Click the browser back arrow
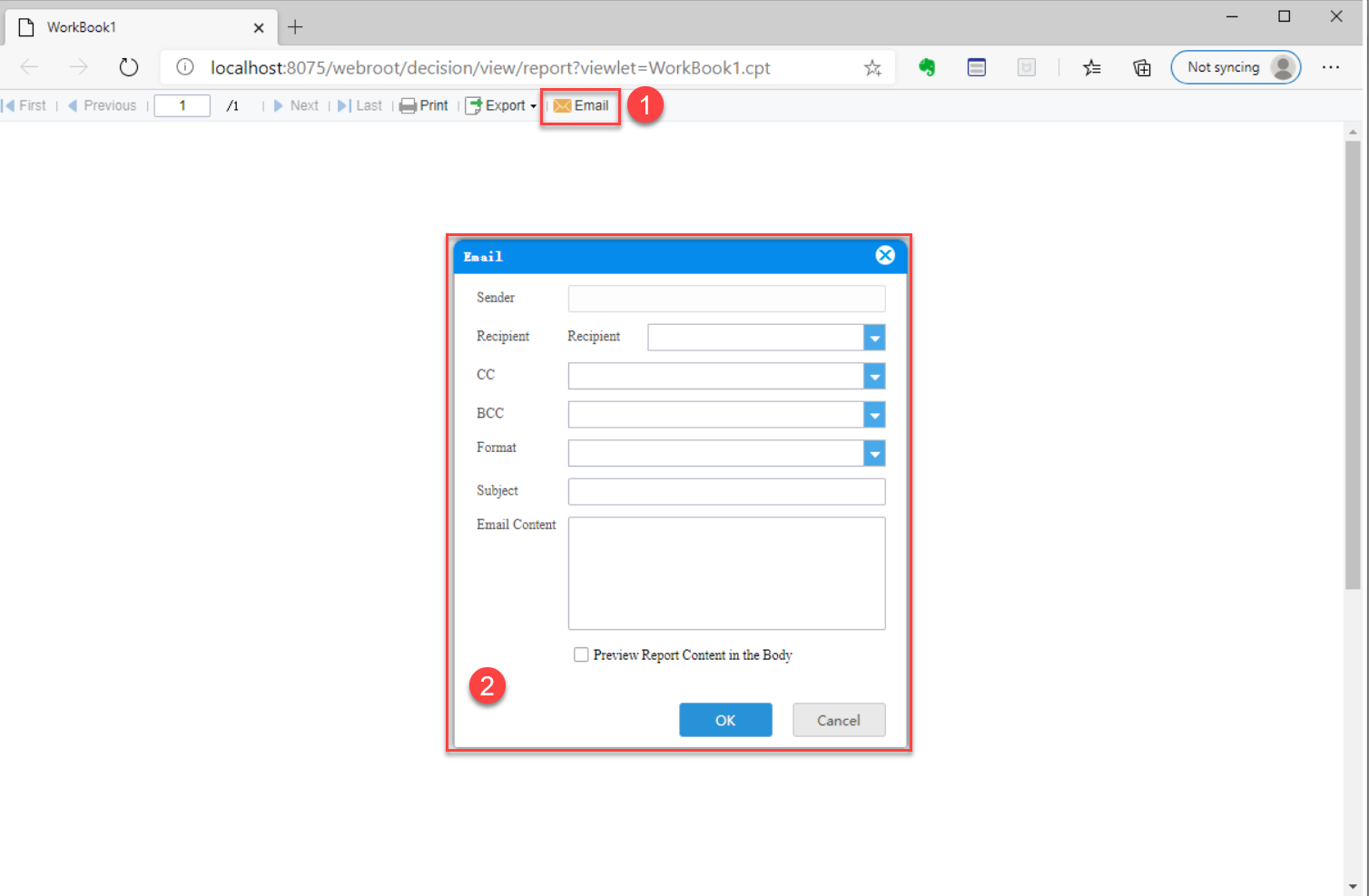 click(29, 67)
